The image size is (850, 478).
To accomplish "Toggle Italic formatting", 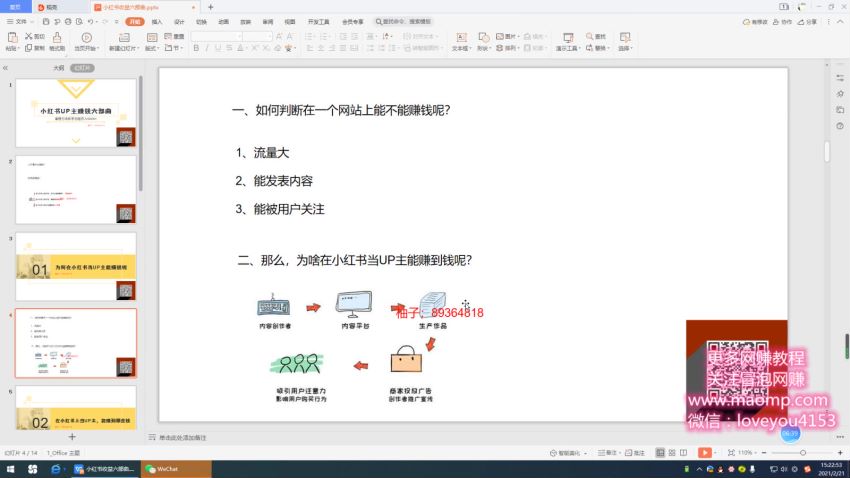I will tap(207, 48).
